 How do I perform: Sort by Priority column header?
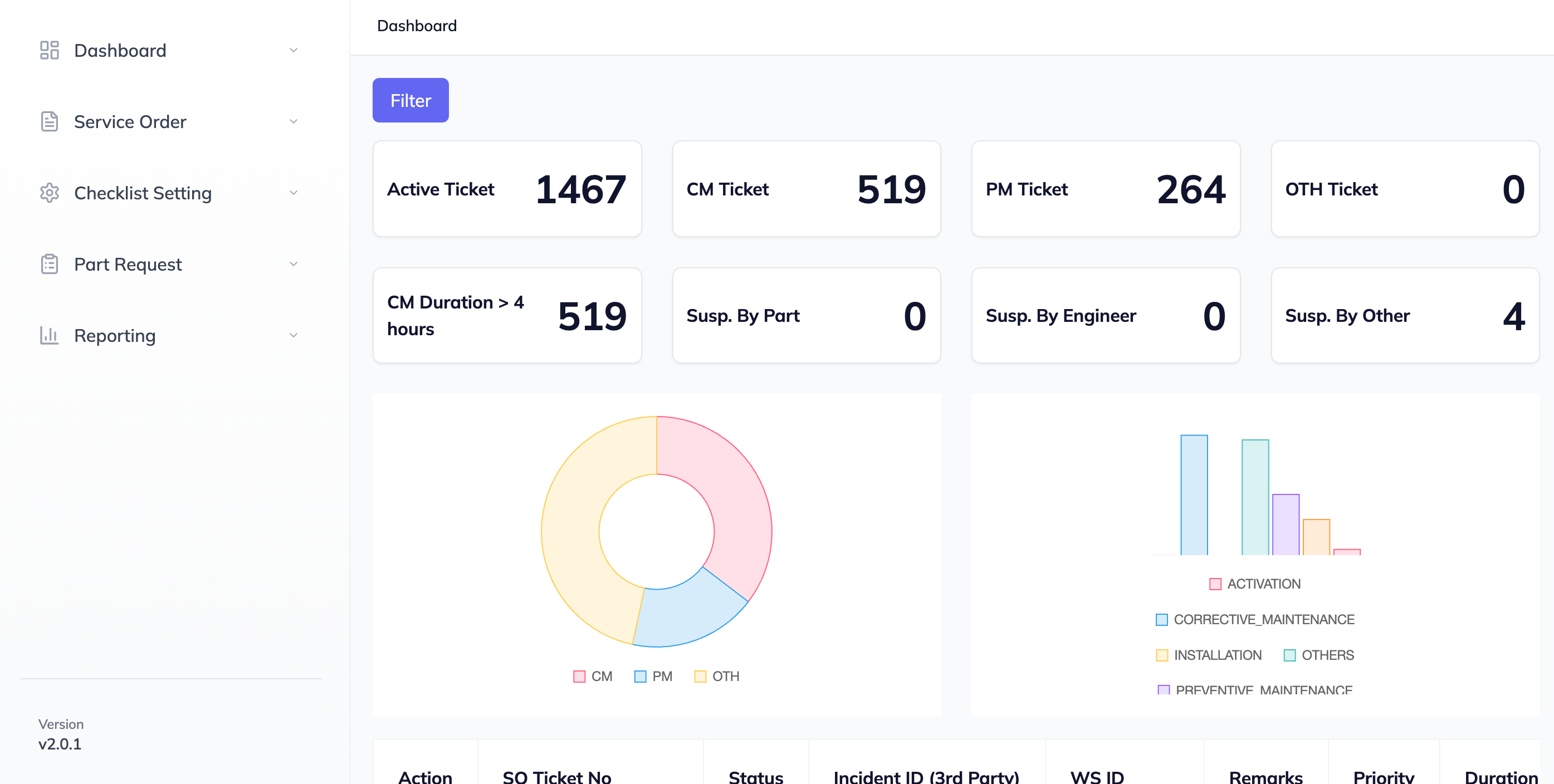point(1383,777)
